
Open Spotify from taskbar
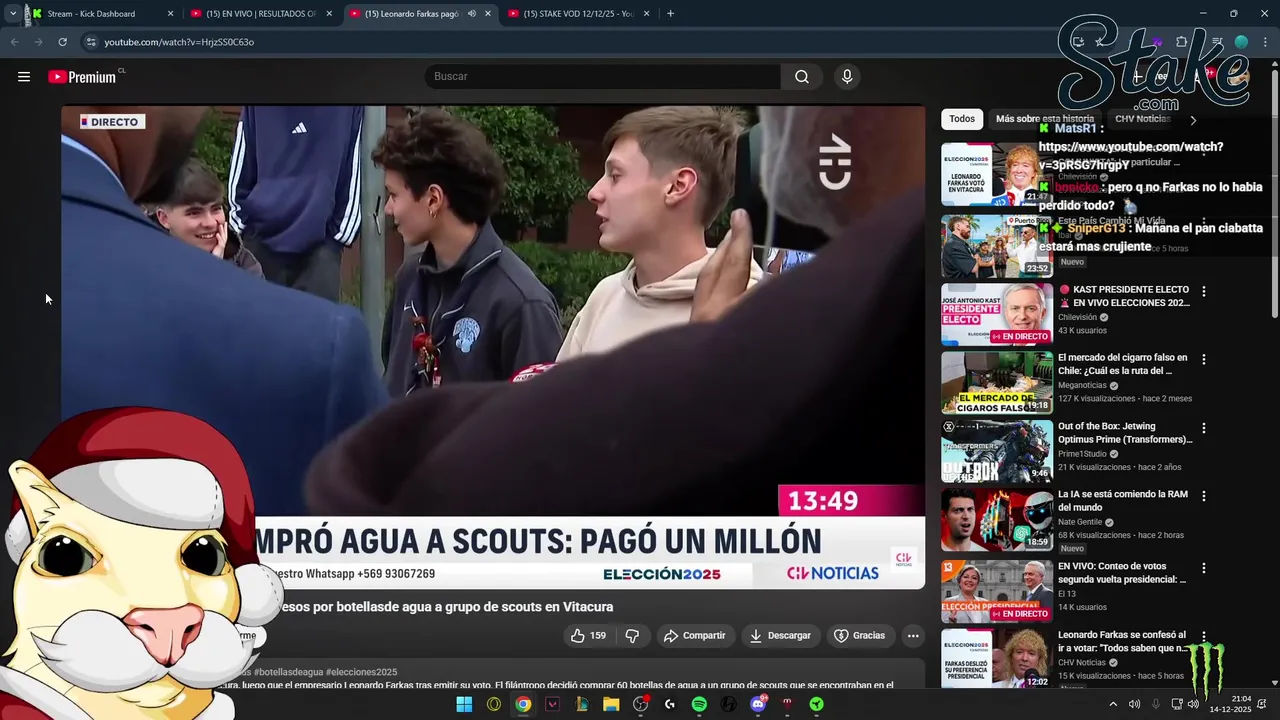click(x=699, y=704)
